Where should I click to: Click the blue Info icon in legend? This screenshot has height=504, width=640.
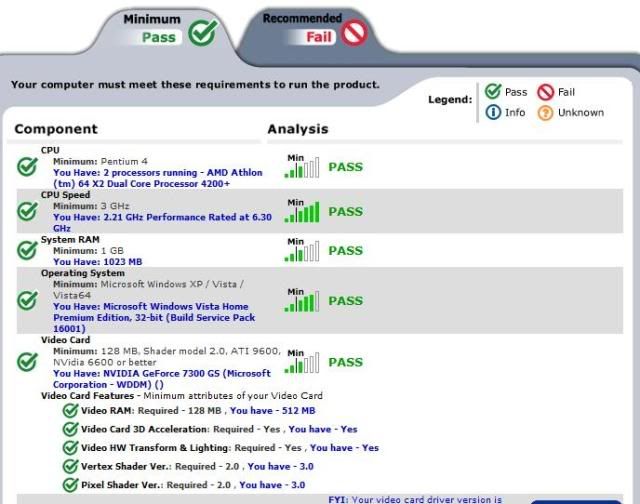[493, 113]
